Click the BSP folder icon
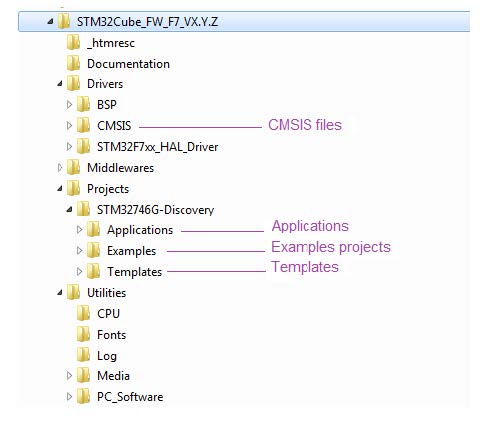This screenshot has width=491, height=432. click(83, 105)
